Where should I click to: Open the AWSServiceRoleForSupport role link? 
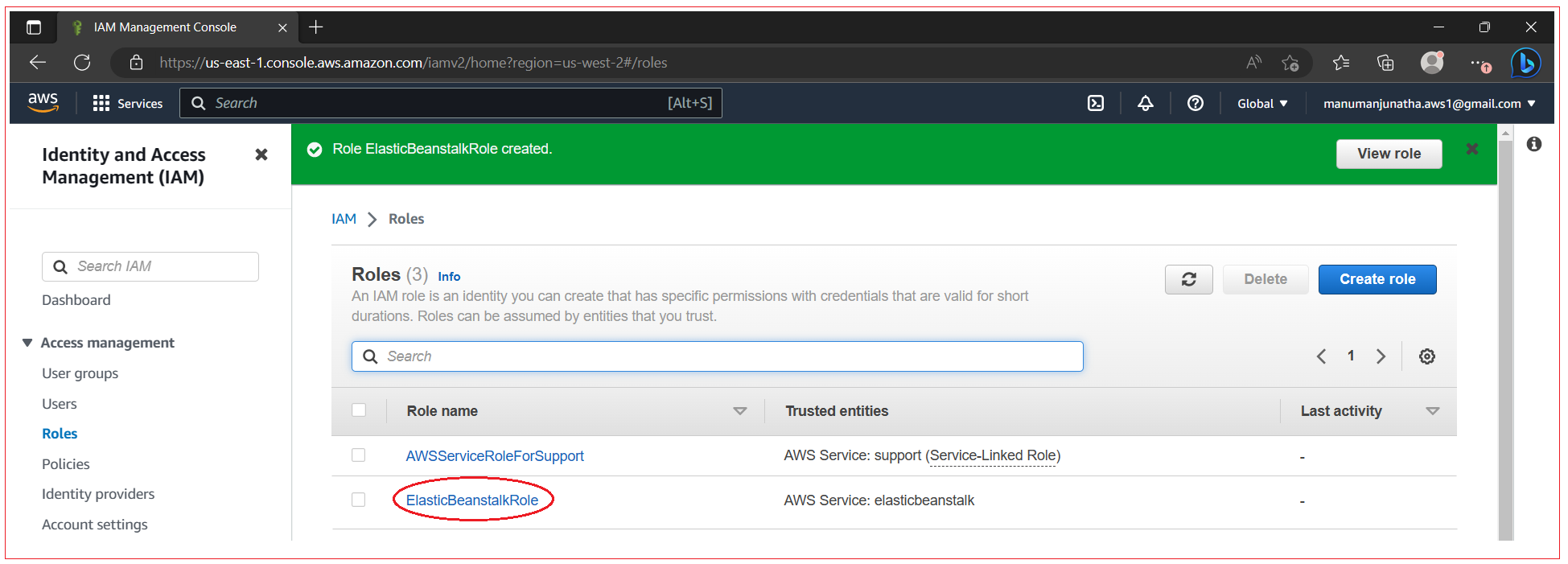[495, 456]
